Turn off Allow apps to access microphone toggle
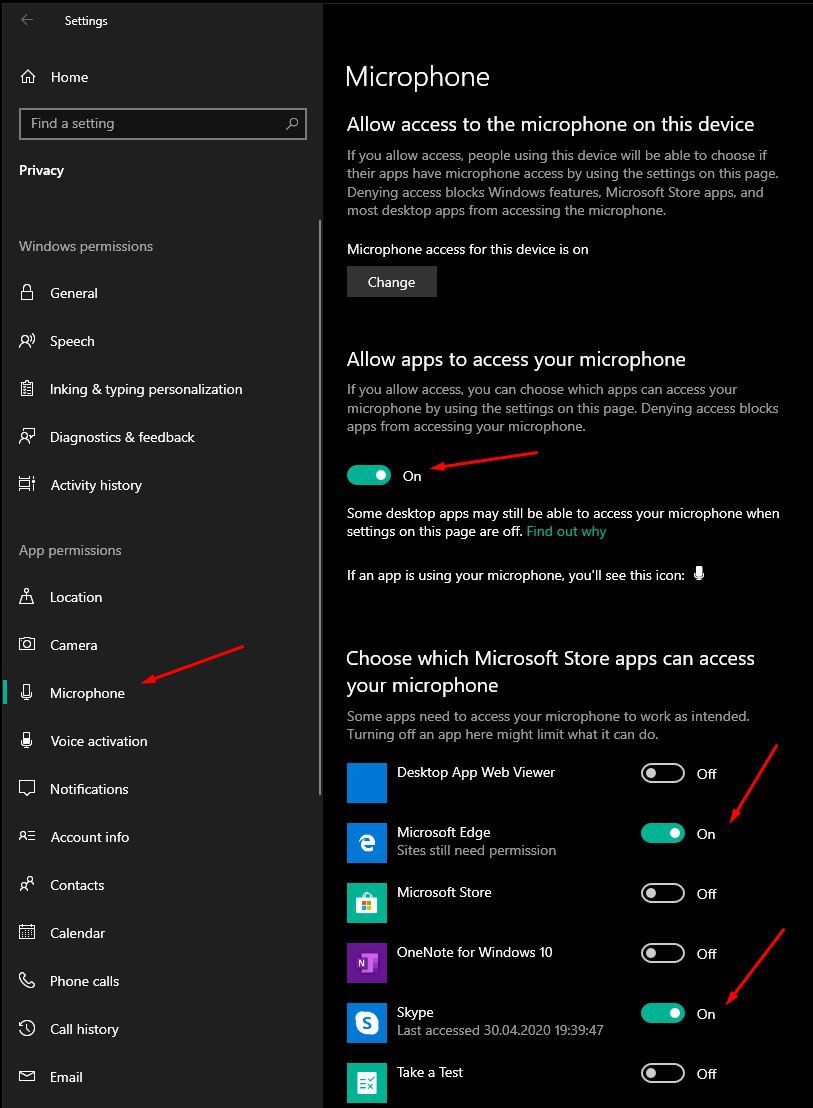 [369, 476]
